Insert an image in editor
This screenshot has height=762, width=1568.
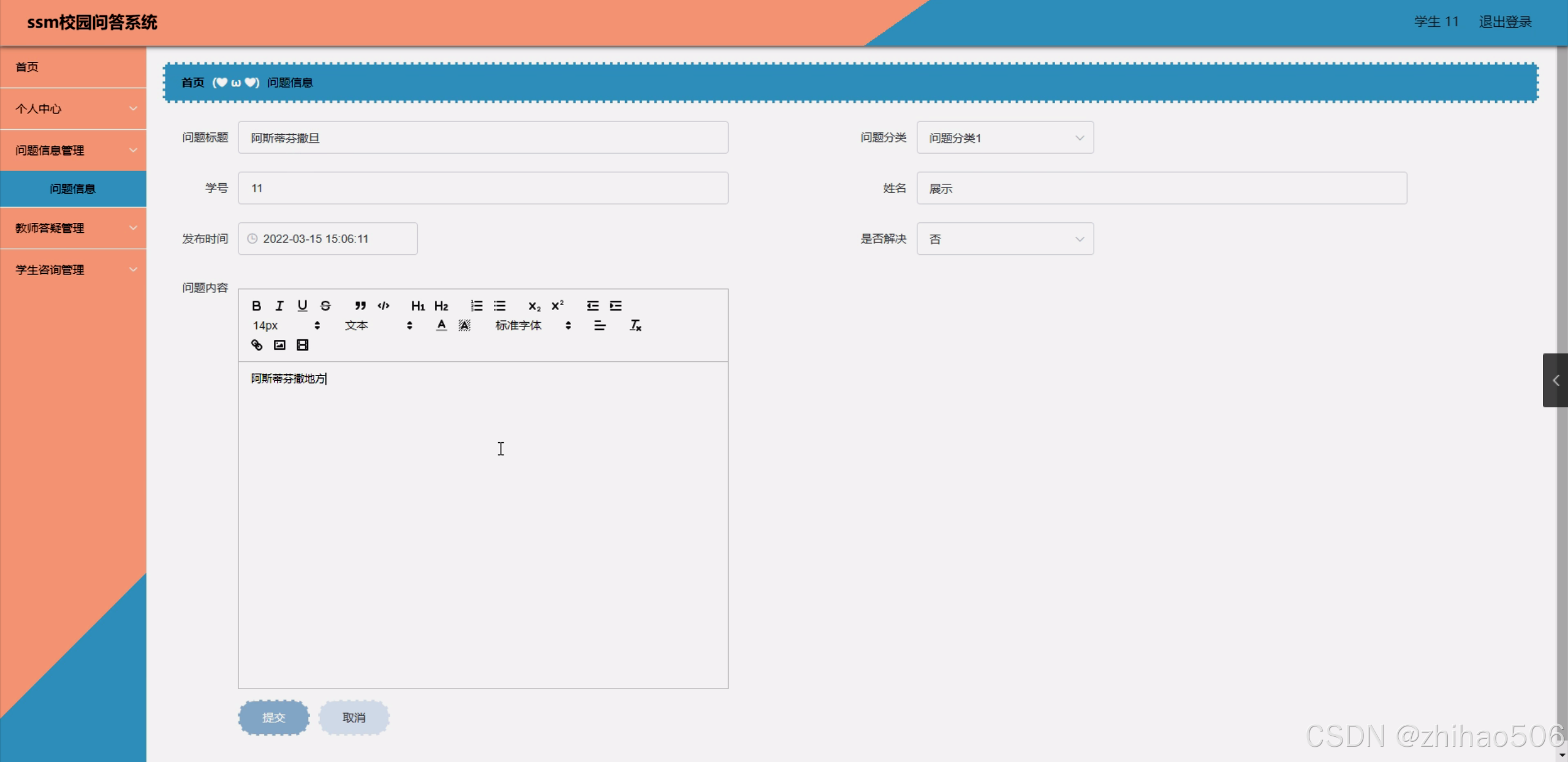click(279, 345)
